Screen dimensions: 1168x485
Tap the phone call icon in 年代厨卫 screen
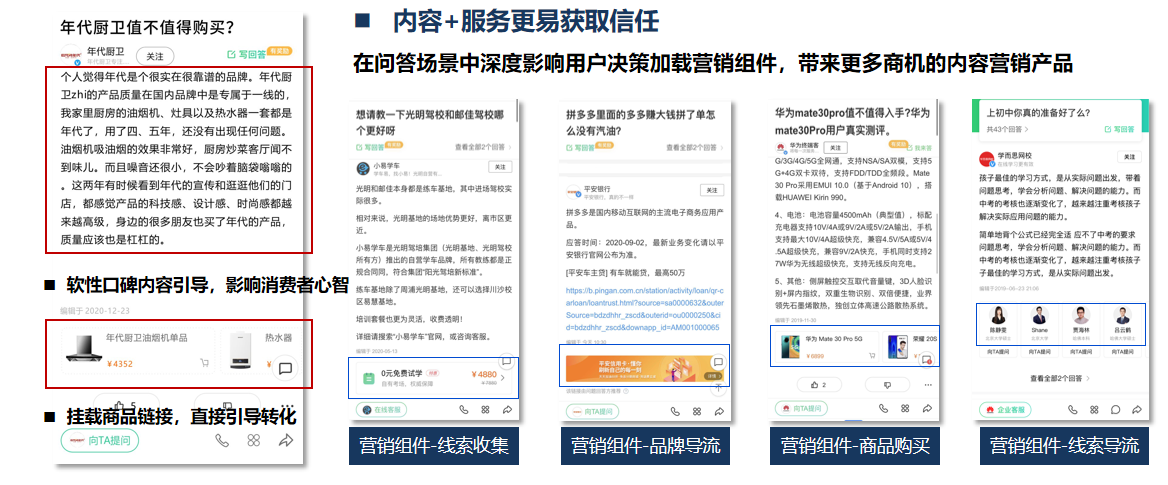tap(222, 440)
